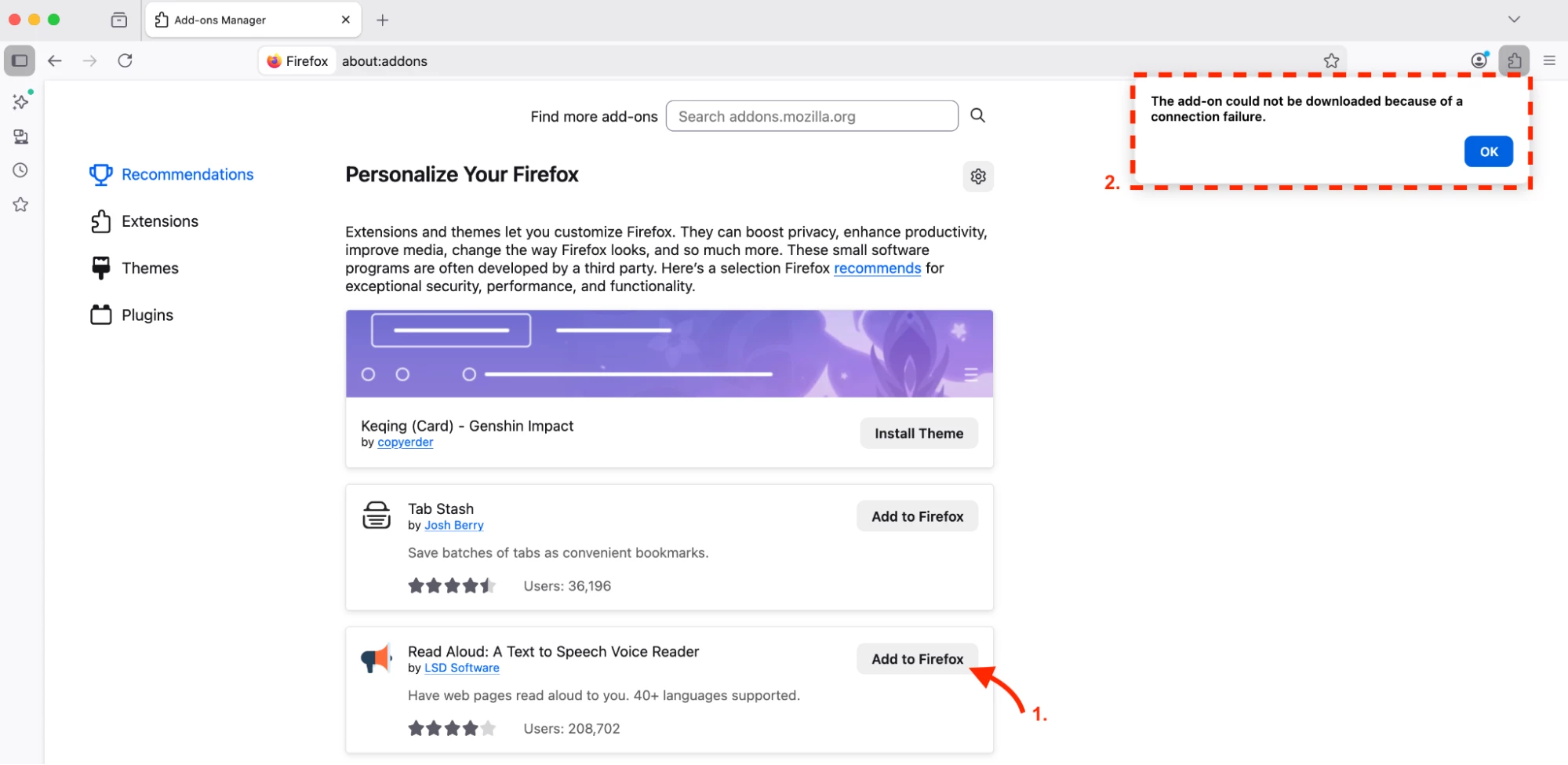Open the add-ons tools gear menu
The image size is (1568, 765).
978,177
